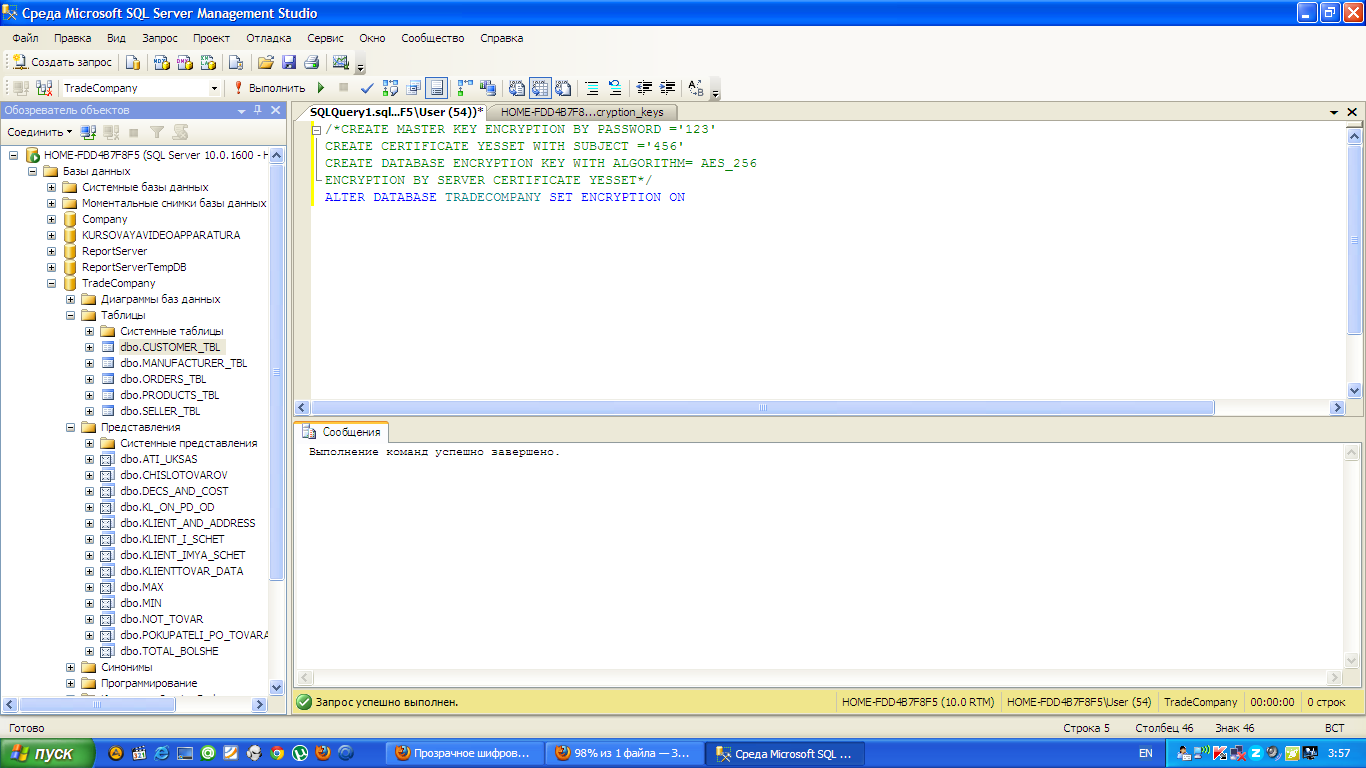Click the Change Connection icon

43,88
